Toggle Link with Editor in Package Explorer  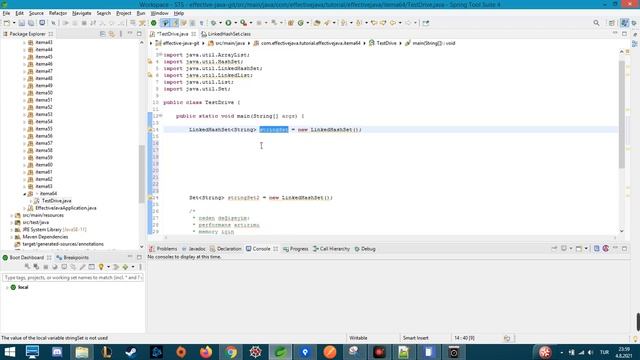pos(111,34)
